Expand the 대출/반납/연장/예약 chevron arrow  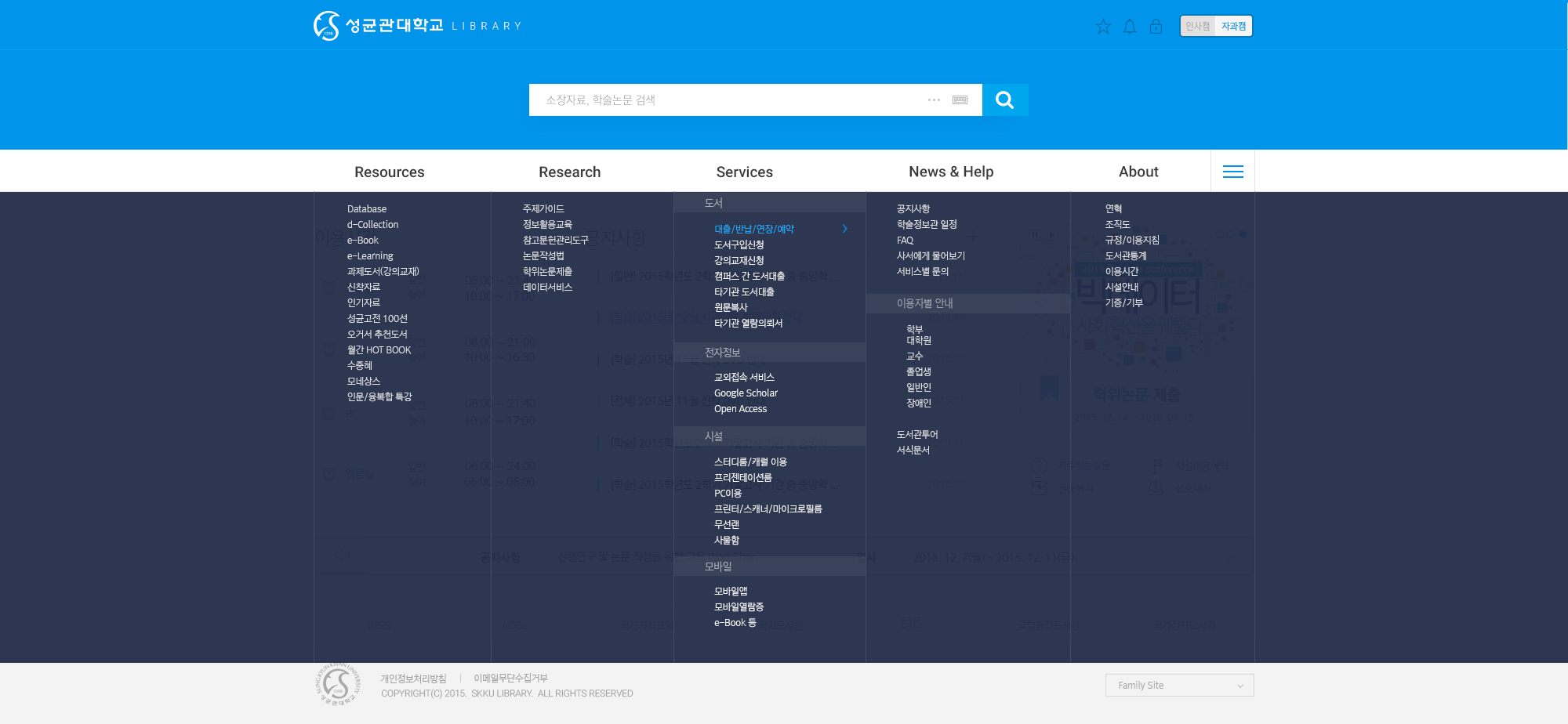click(x=844, y=229)
